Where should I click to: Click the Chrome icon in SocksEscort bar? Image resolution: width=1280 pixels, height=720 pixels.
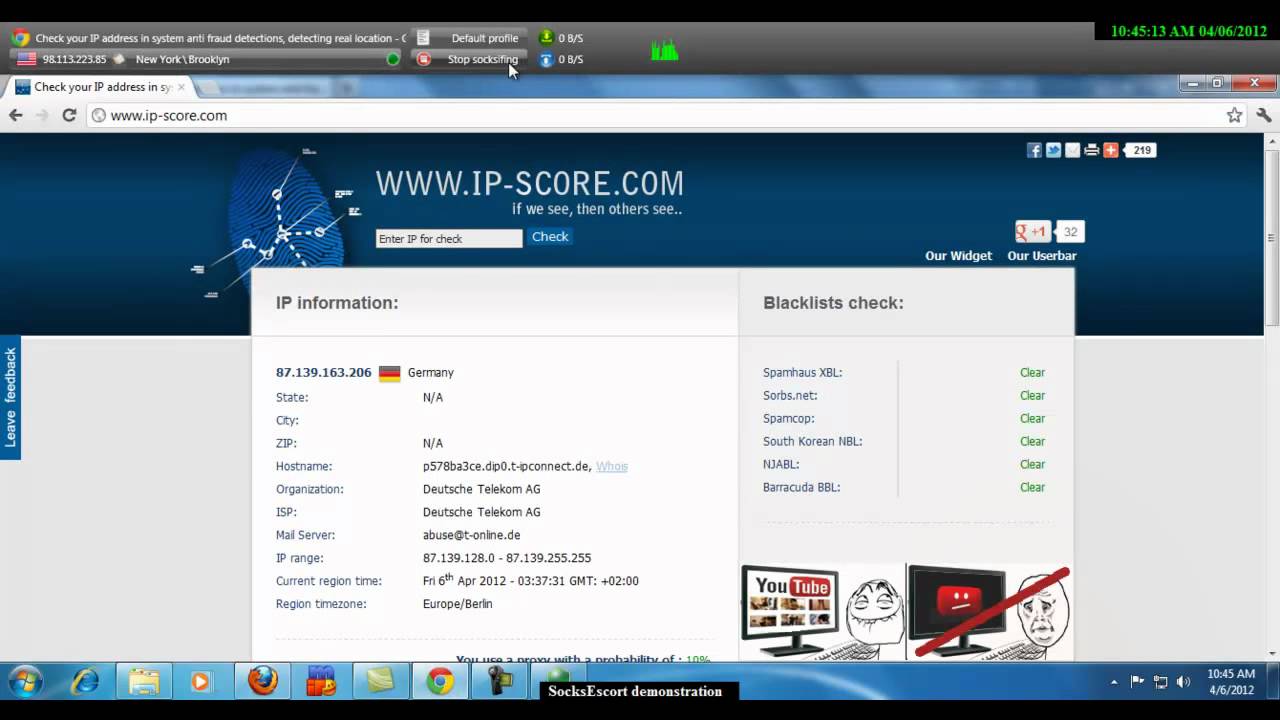[x=20, y=38]
